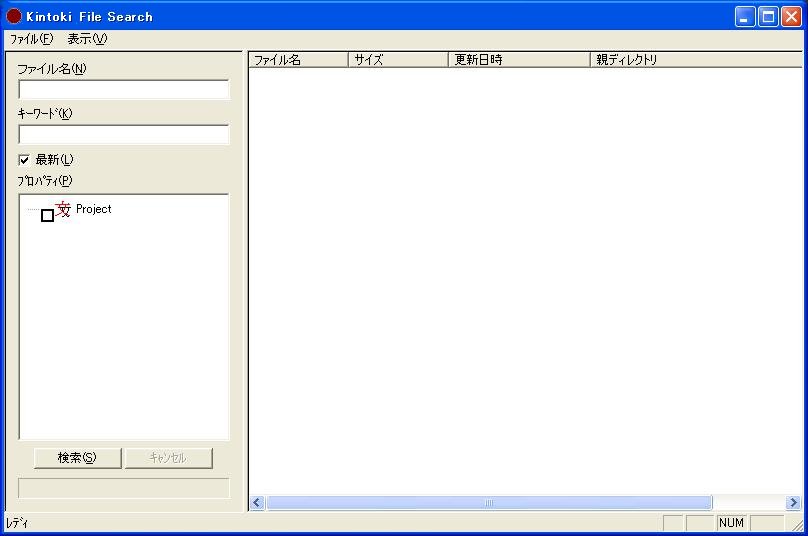808x536 pixels.
Task: Maximize the Kintoki File Search window
Action: [768, 16]
